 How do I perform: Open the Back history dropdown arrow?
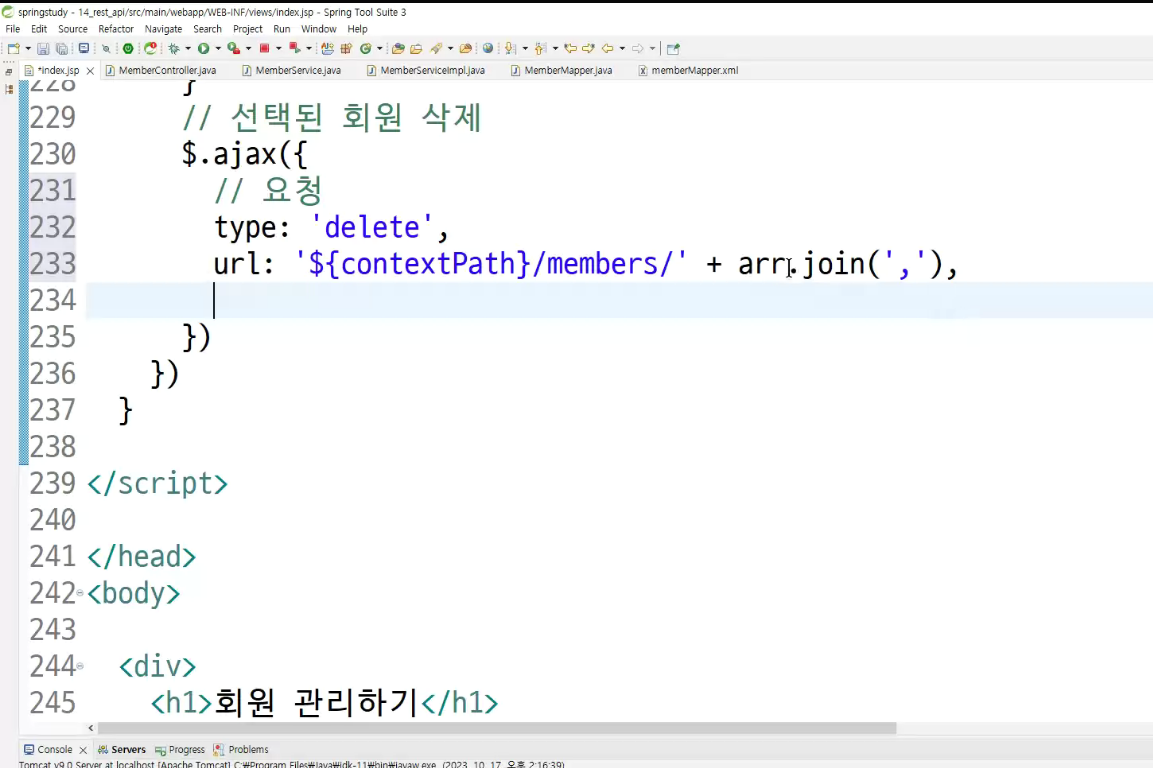(622, 49)
